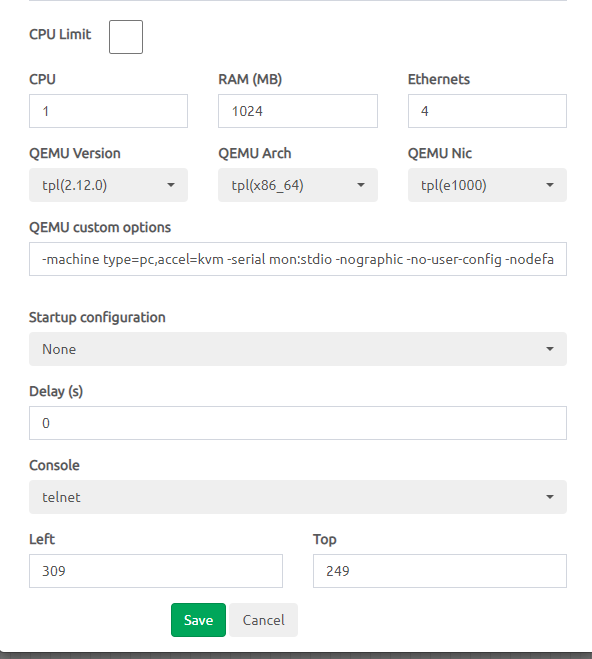Screen dimensions: 592x659
Task: Click the "Ethernets" label
Action: click(x=439, y=79)
